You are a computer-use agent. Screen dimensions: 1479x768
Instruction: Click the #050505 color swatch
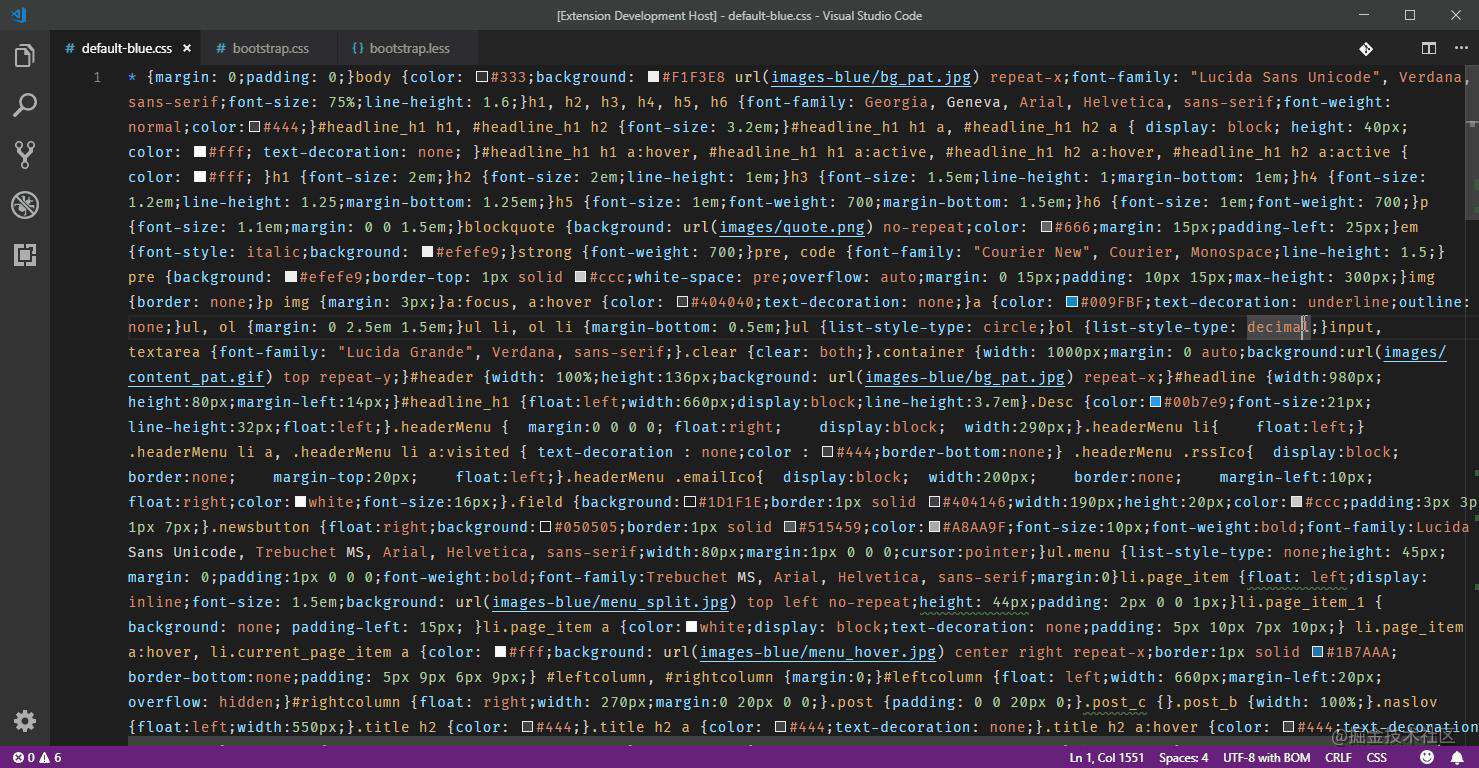[545, 527]
